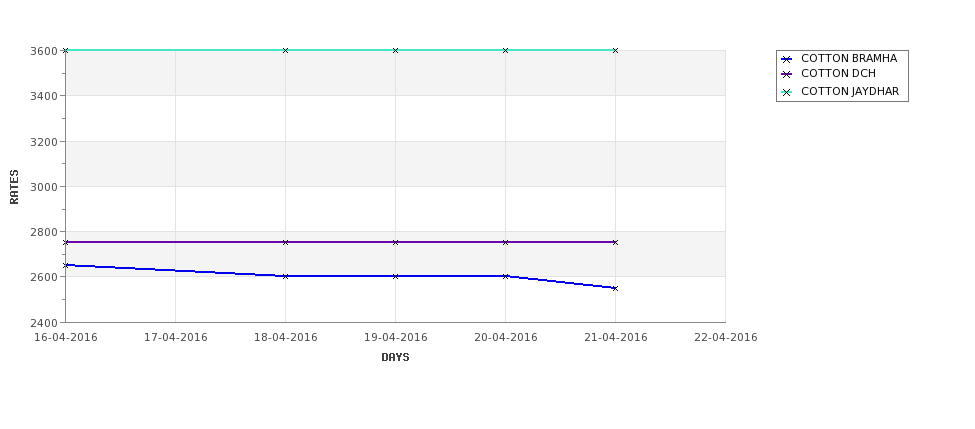Viewport: 975px width, 429px height.
Task: Click the 22-04-2016 date axis label
Action: pyautogui.click(x=726, y=338)
